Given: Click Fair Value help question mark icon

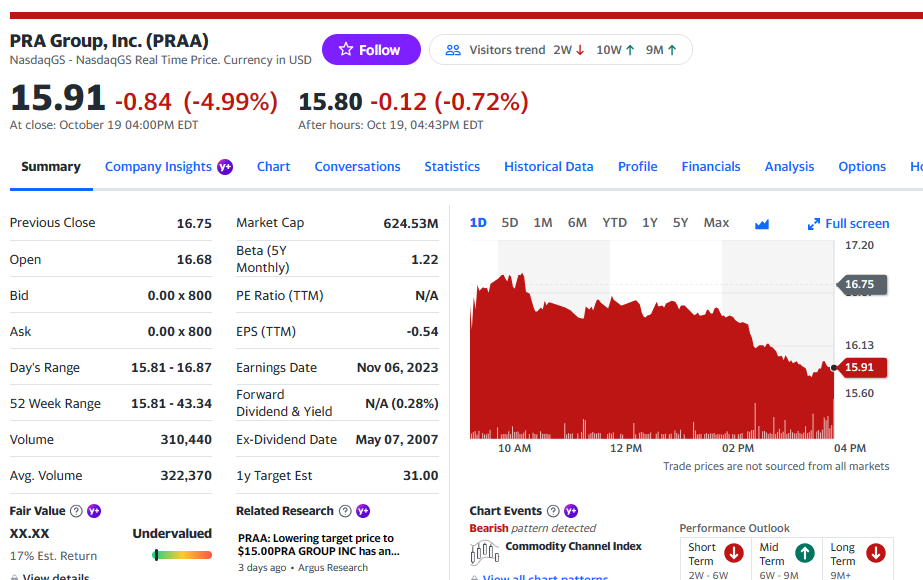Looking at the screenshot, I should (76, 511).
